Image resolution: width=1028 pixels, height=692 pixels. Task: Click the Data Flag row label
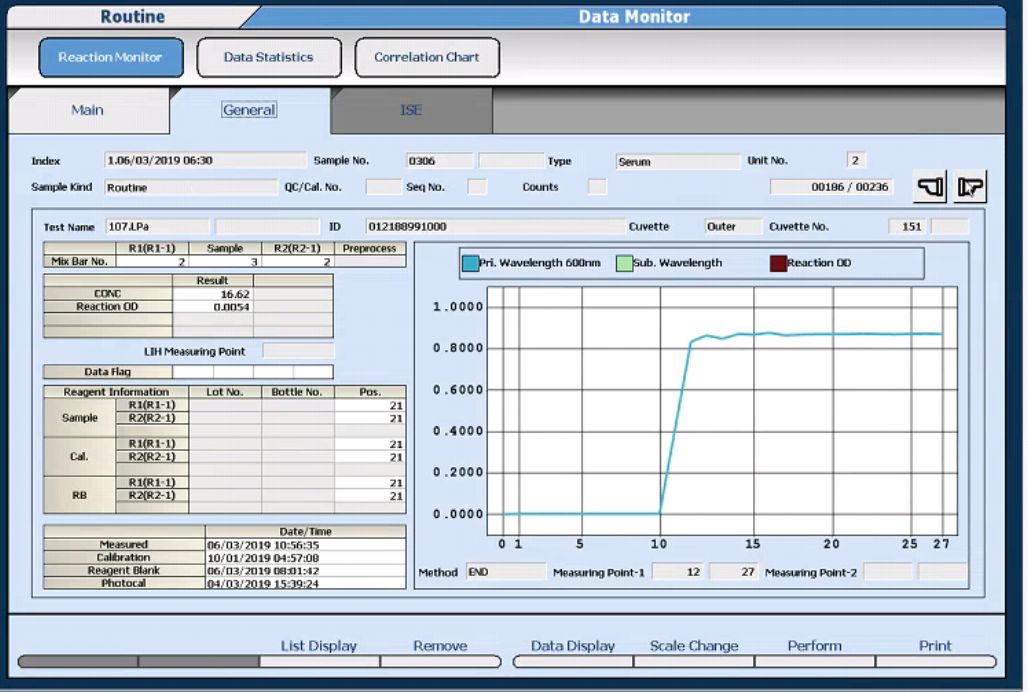(108, 372)
